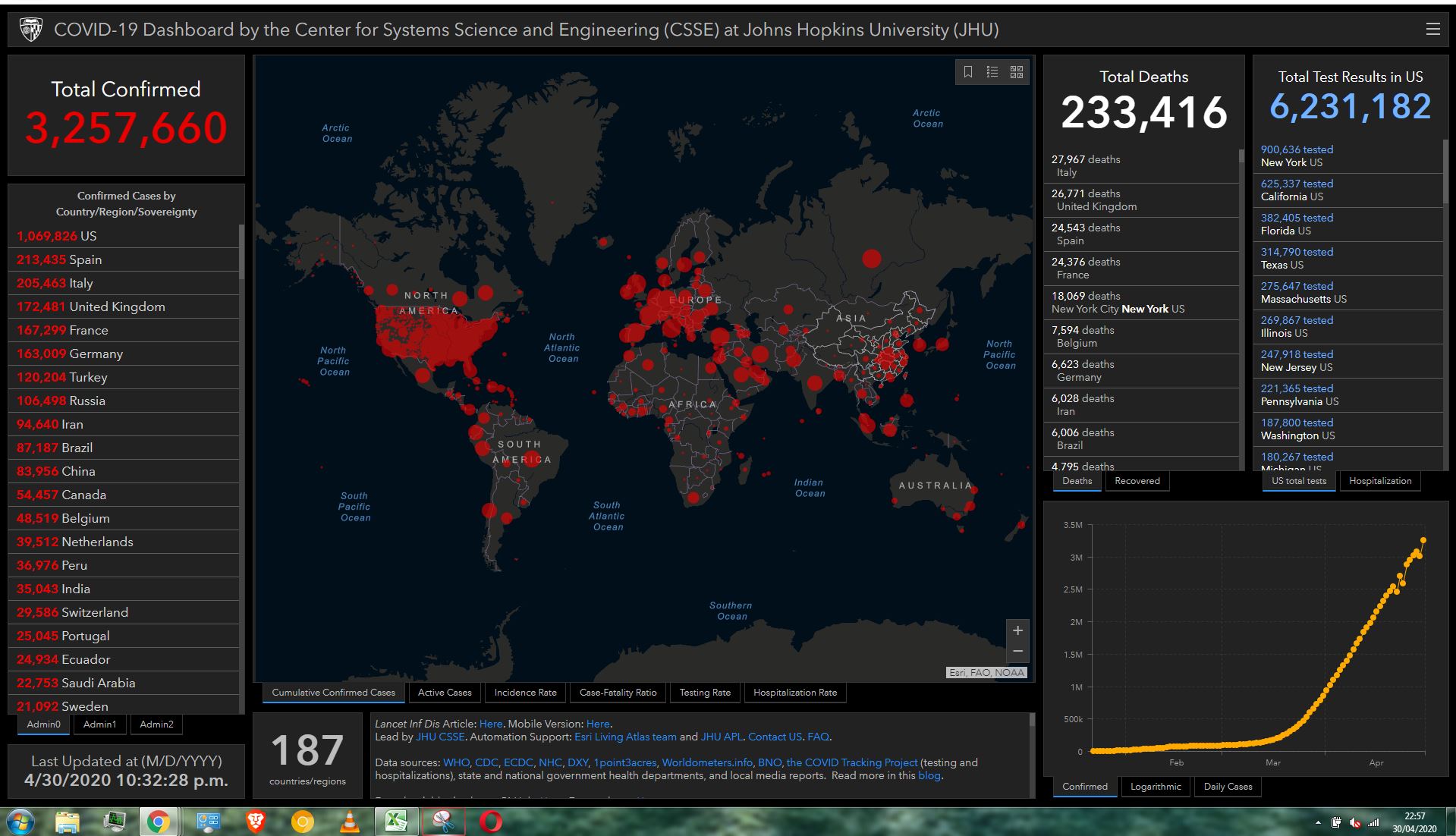
Task: Click the confirmed cases list scrollbar
Action: [x=242, y=250]
